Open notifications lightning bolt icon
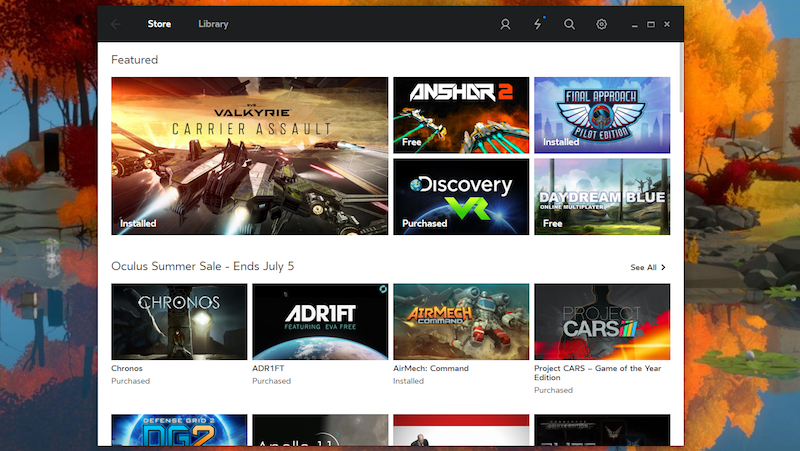 (538, 24)
